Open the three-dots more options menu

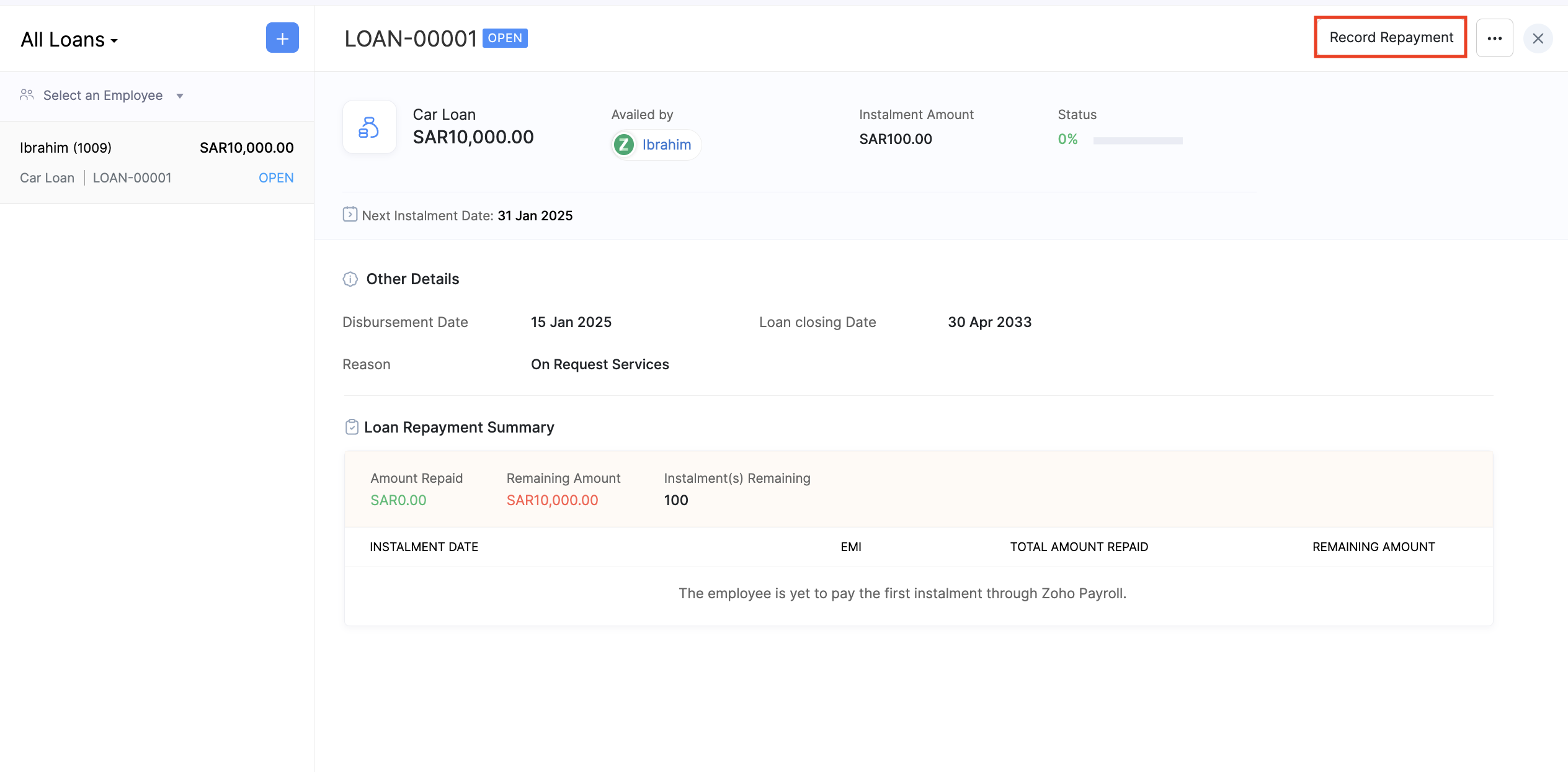(x=1494, y=38)
